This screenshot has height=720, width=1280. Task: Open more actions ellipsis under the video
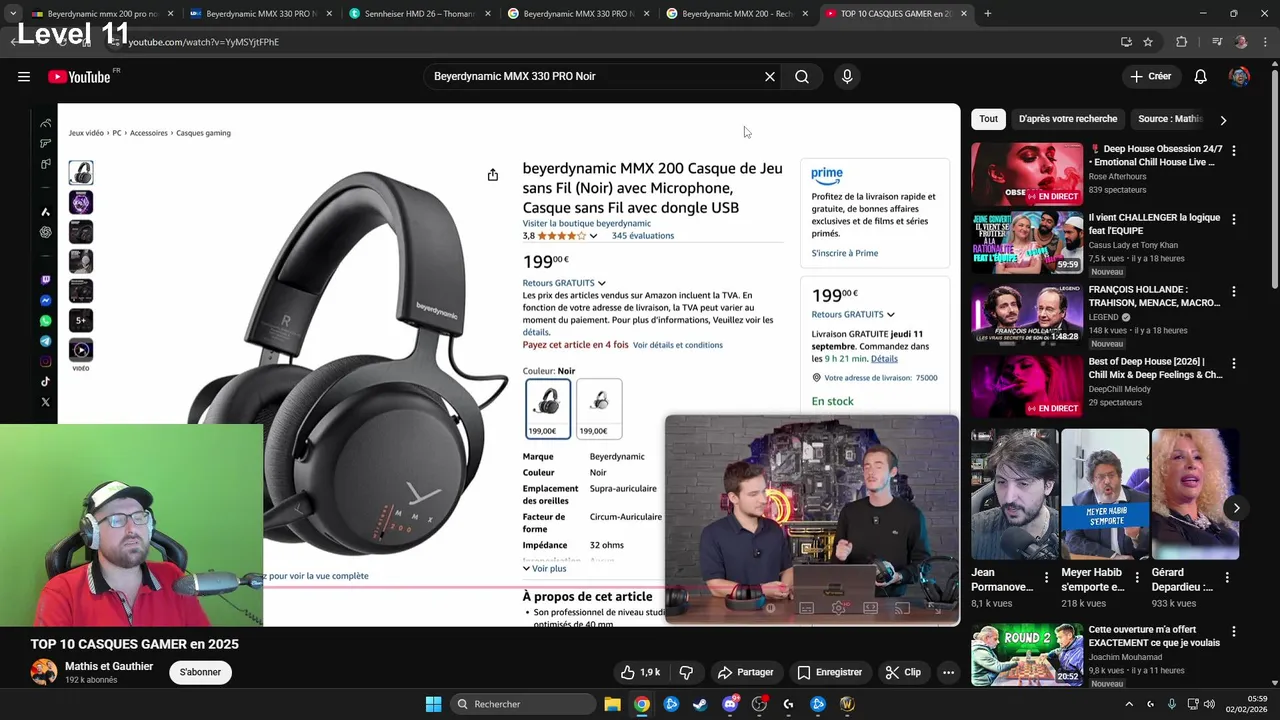[949, 672]
